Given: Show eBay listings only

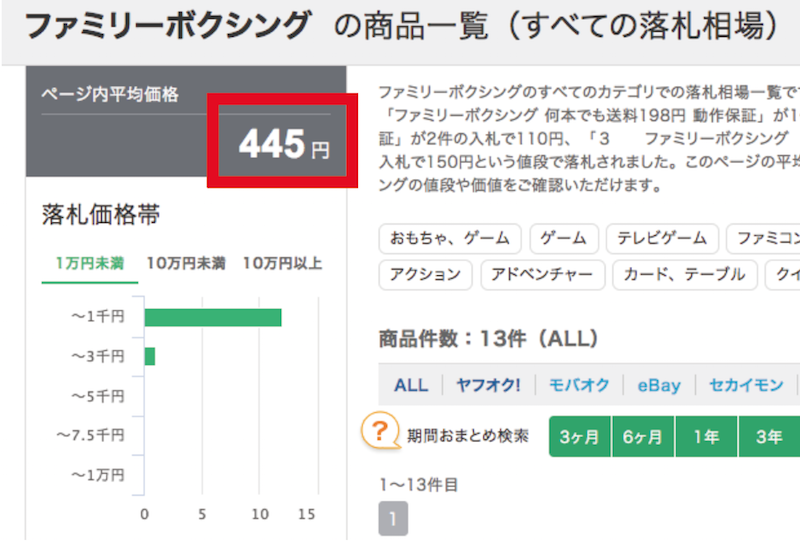Looking at the screenshot, I should 659,385.
